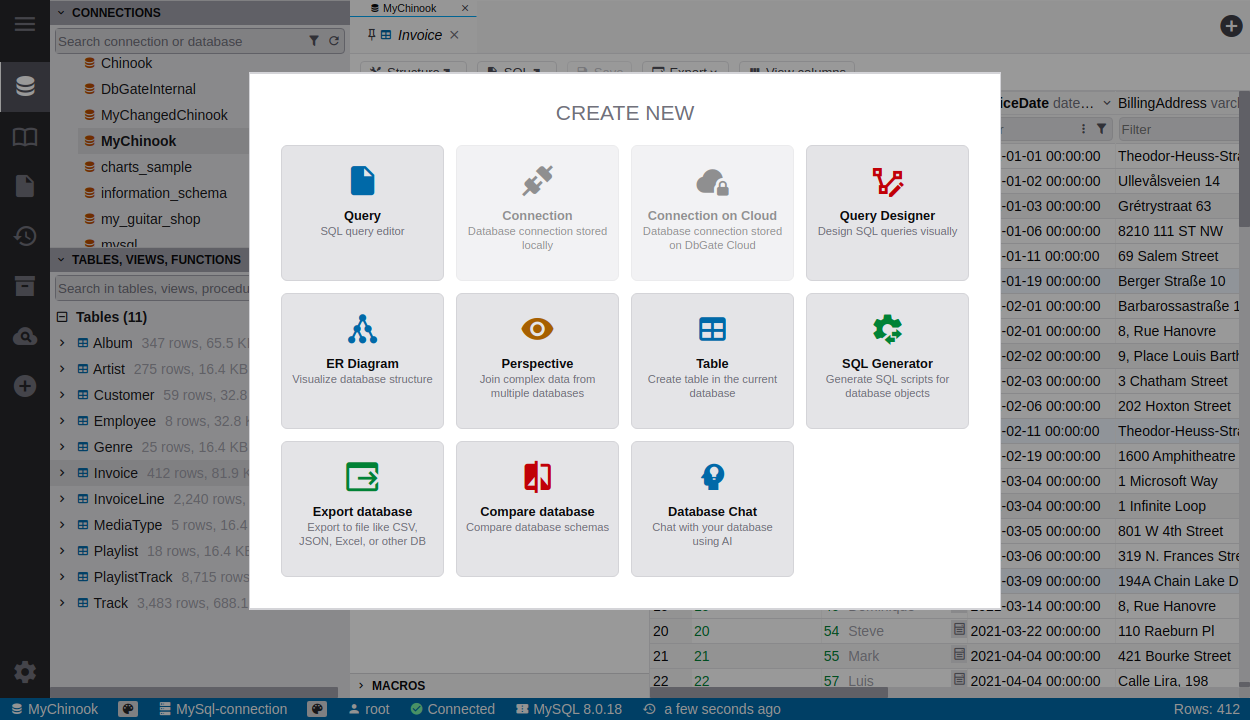Open settings gear in left sidebar
The height and width of the screenshot is (720, 1250).
tap(25, 672)
